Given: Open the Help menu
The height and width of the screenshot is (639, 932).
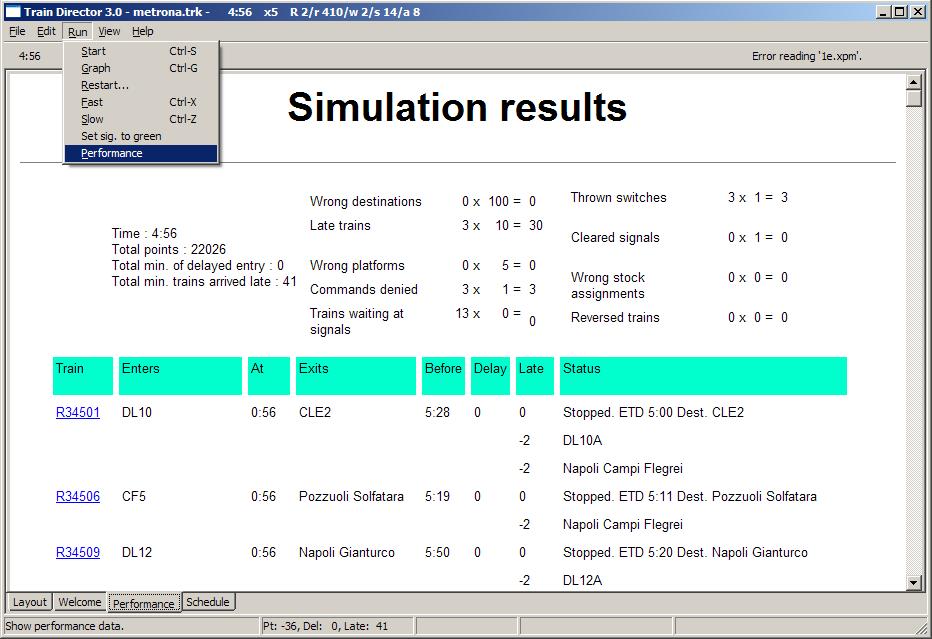Looking at the screenshot, I should point(143,31).
